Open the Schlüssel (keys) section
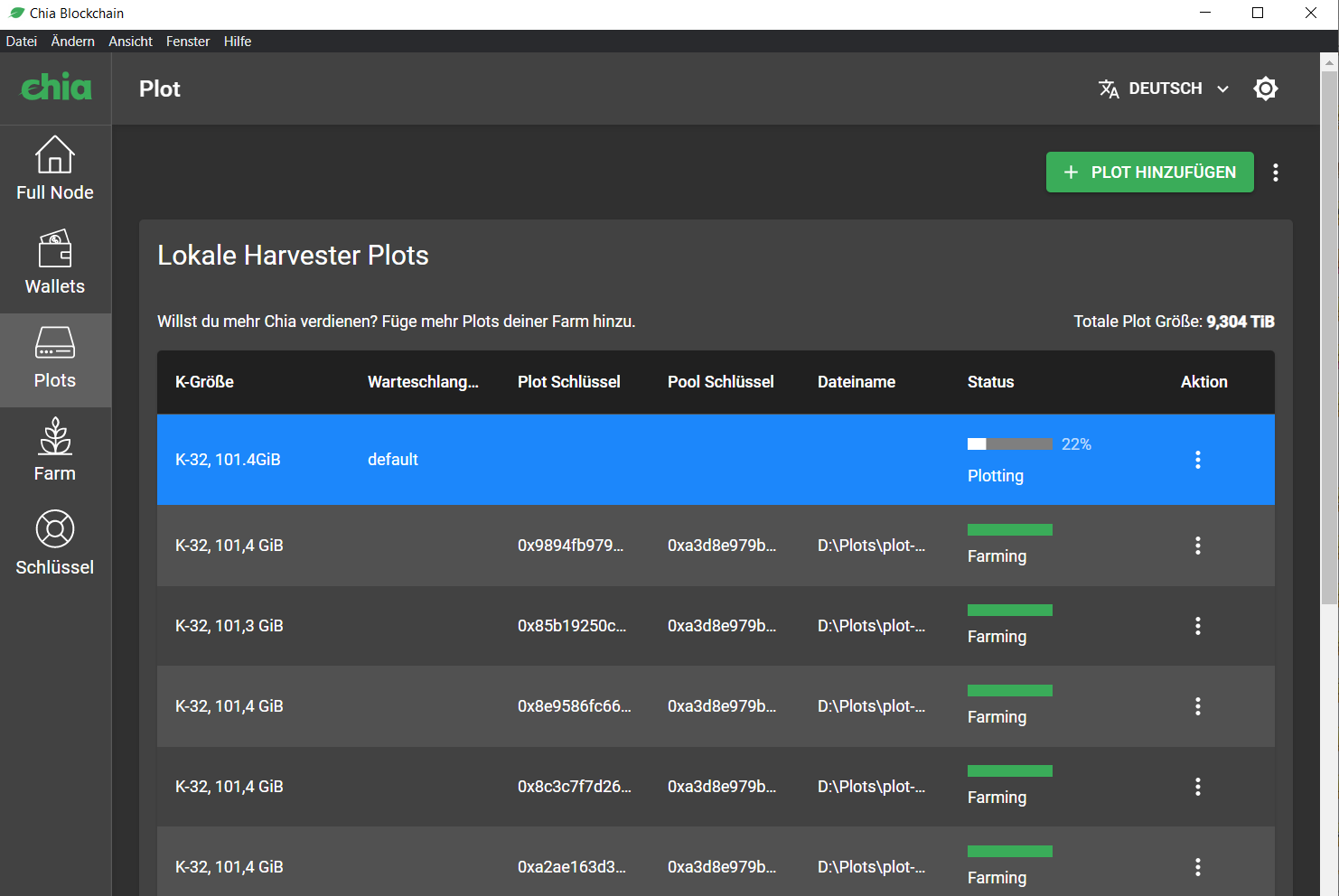 pyautogui.click(x=55, y=545)
